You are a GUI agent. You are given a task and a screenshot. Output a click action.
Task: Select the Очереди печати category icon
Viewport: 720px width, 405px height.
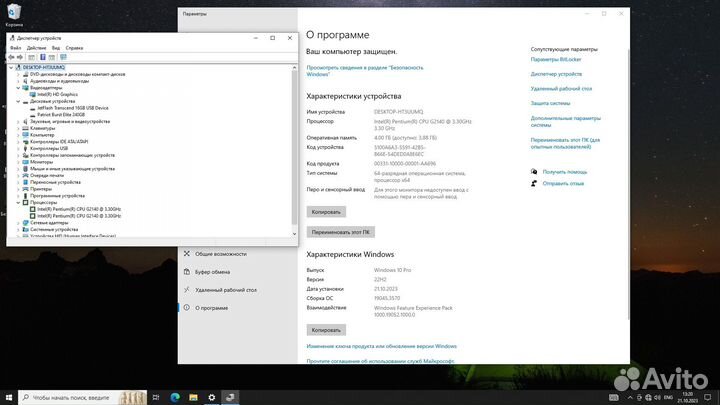26,175
